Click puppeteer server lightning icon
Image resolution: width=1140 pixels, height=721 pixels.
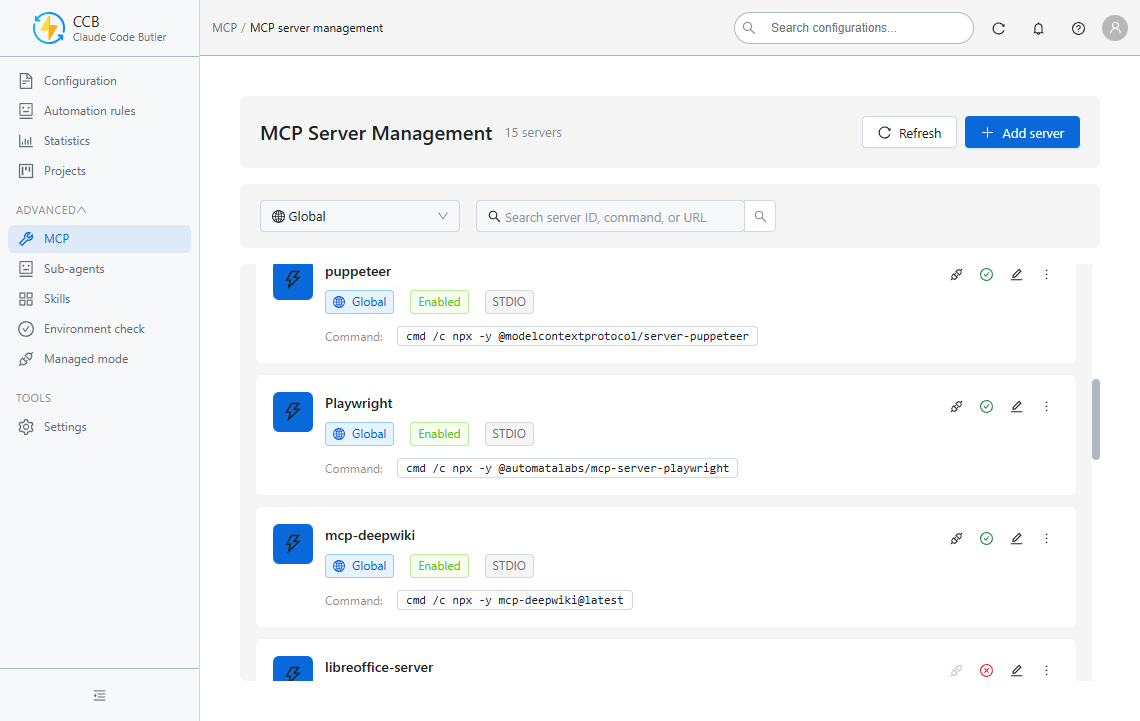[x=293, y=280]
